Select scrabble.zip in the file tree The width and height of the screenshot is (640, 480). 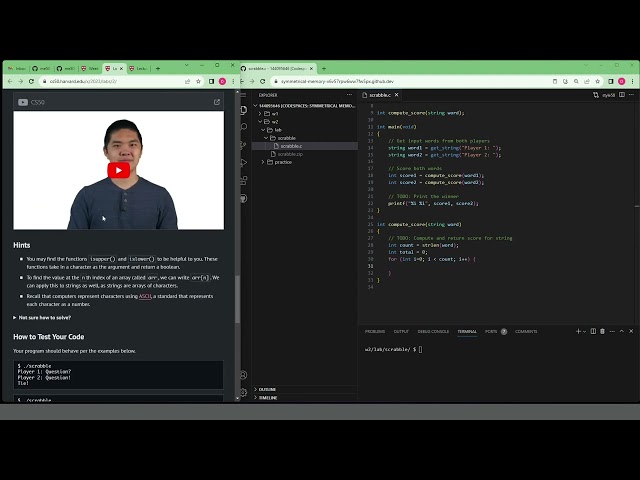pos(304,154)
